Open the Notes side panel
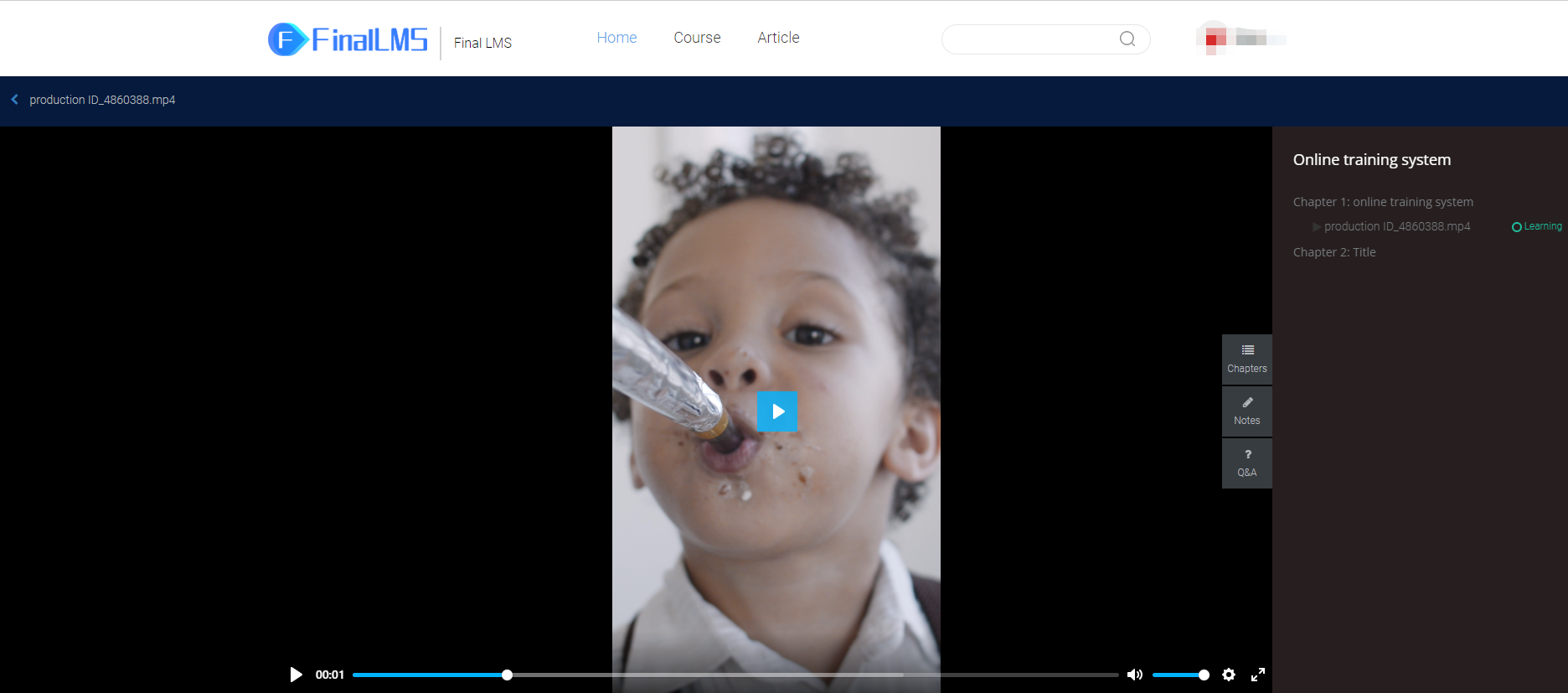The height and width of the screenshot is (693, 1568). (x=1246, y=411)
